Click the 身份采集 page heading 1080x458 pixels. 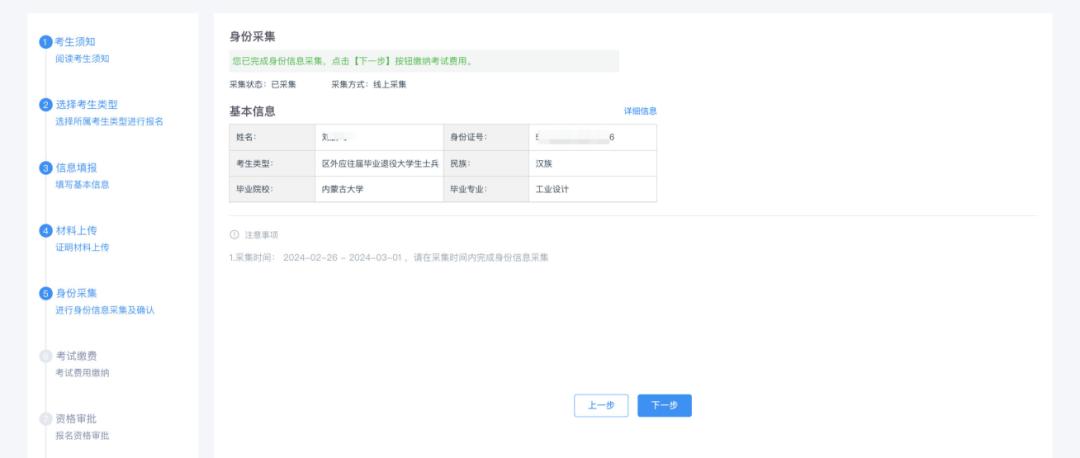[x=252, y=37]
